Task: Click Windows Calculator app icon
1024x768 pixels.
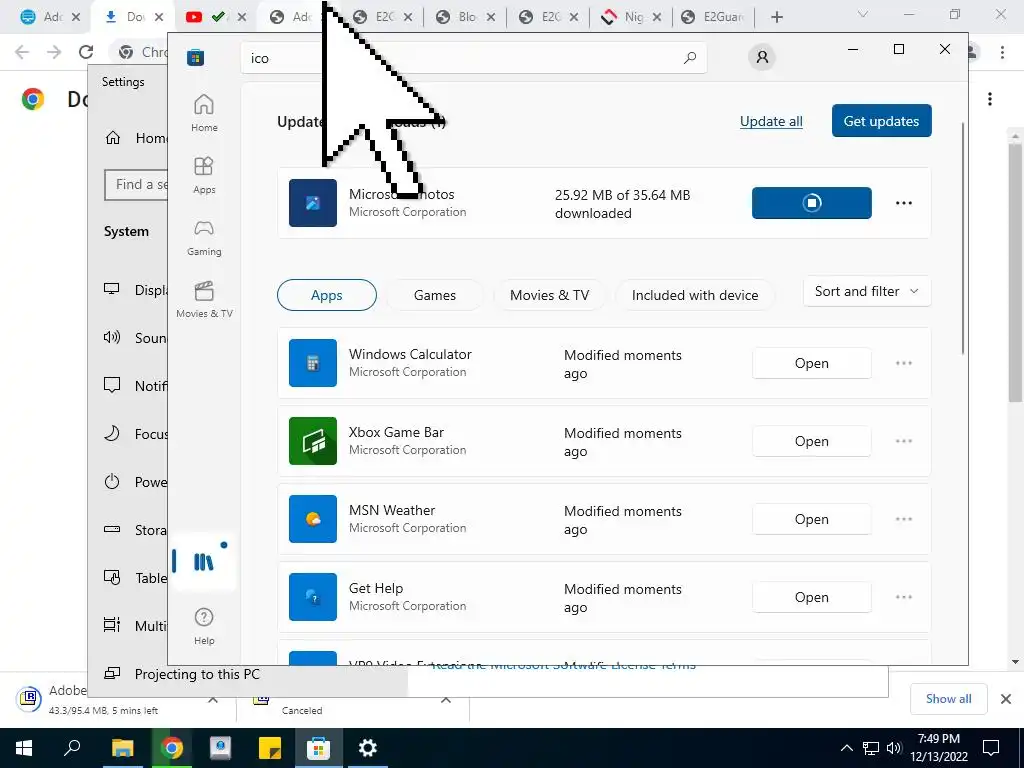Action: click(x=313, y=362)
